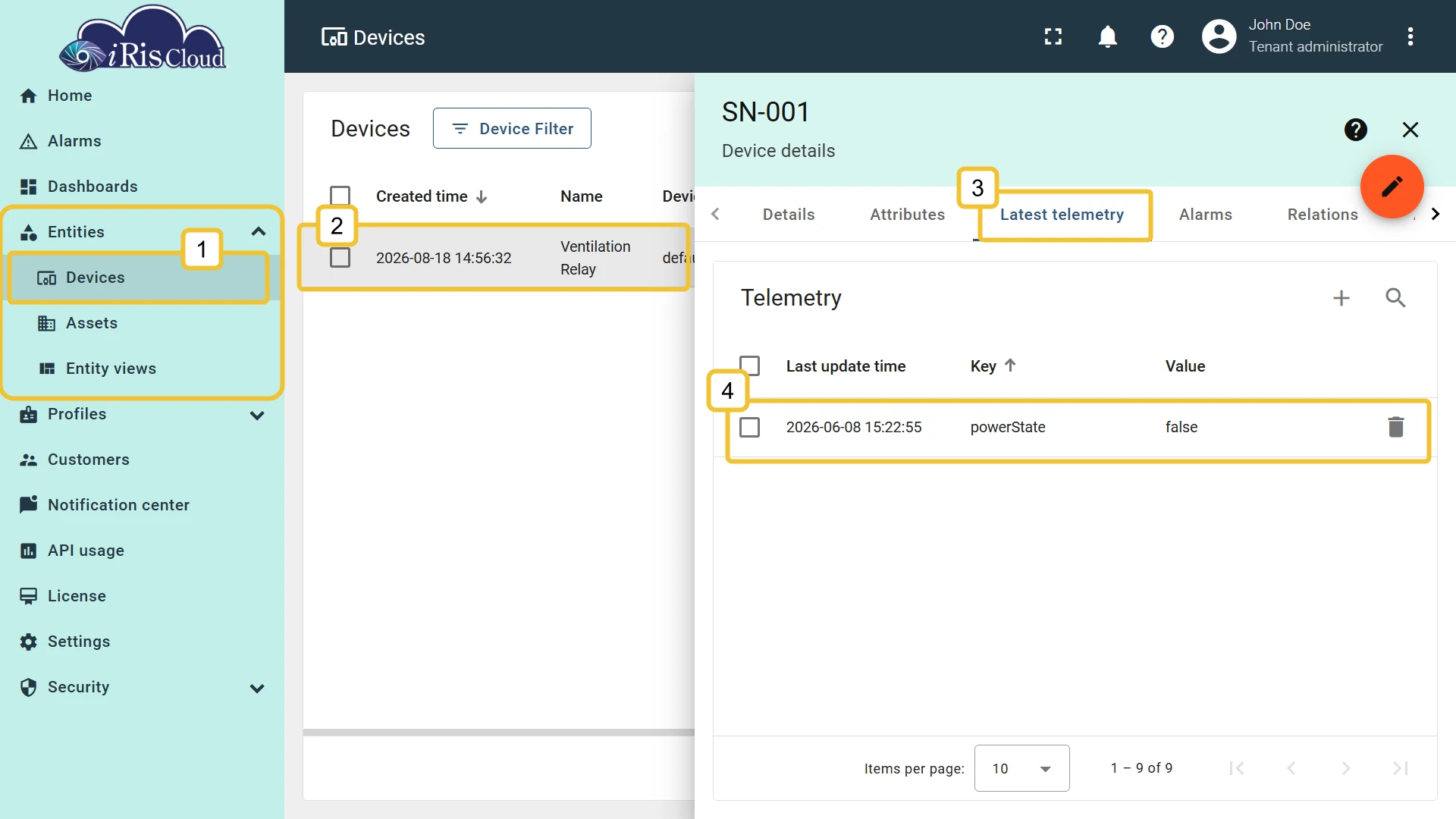Open user menu three-dot icon
The width and height of the screenshot is (1456, 819).
click(1410, 36)
